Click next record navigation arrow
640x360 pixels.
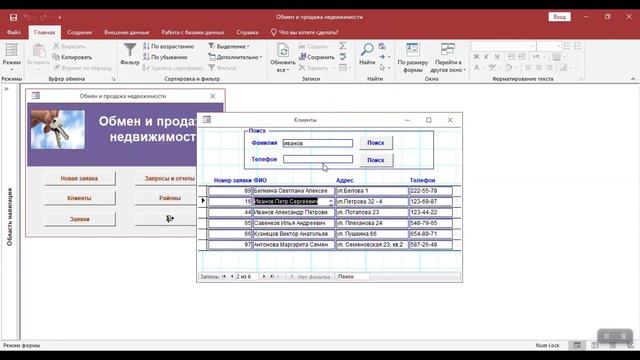[264, 277]
